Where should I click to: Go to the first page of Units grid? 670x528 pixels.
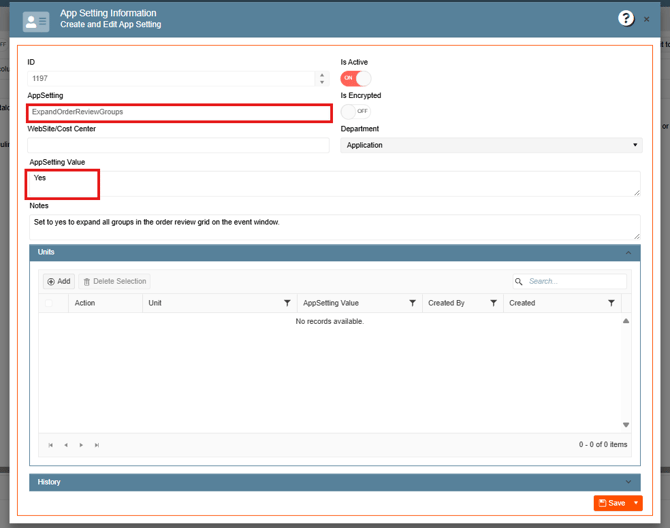tap(51, 445)
